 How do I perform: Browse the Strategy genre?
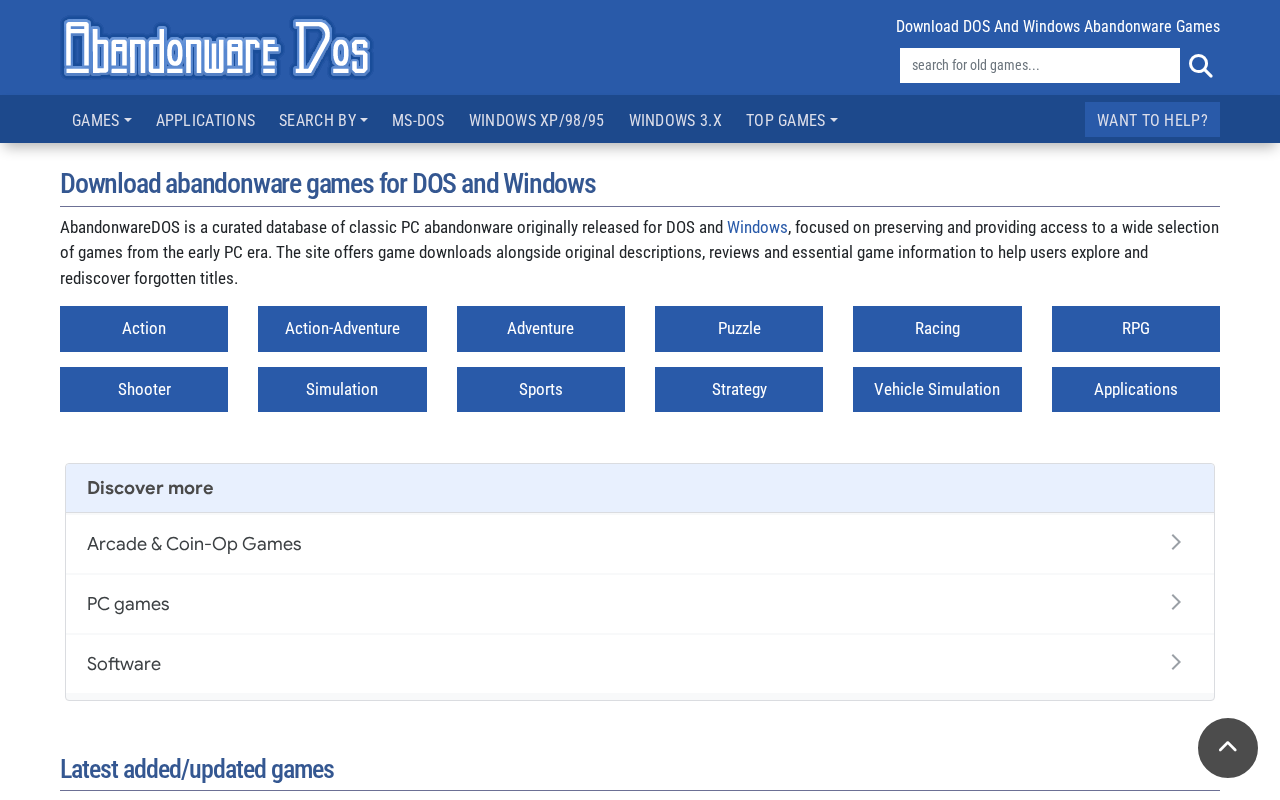coord(739,390)
